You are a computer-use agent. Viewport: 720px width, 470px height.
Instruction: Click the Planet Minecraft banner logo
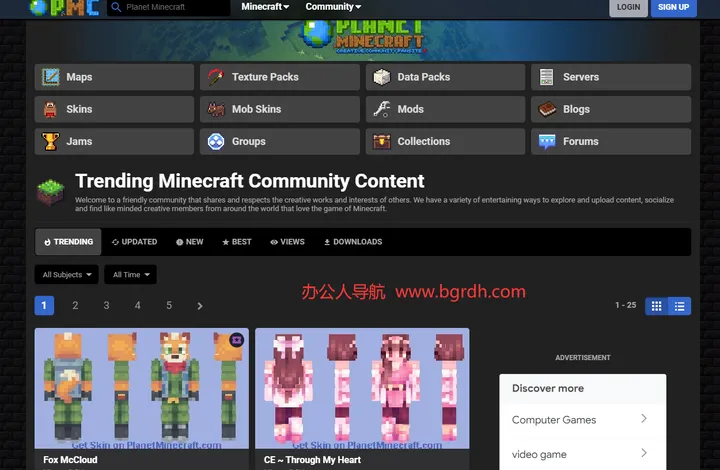point(363,36)
